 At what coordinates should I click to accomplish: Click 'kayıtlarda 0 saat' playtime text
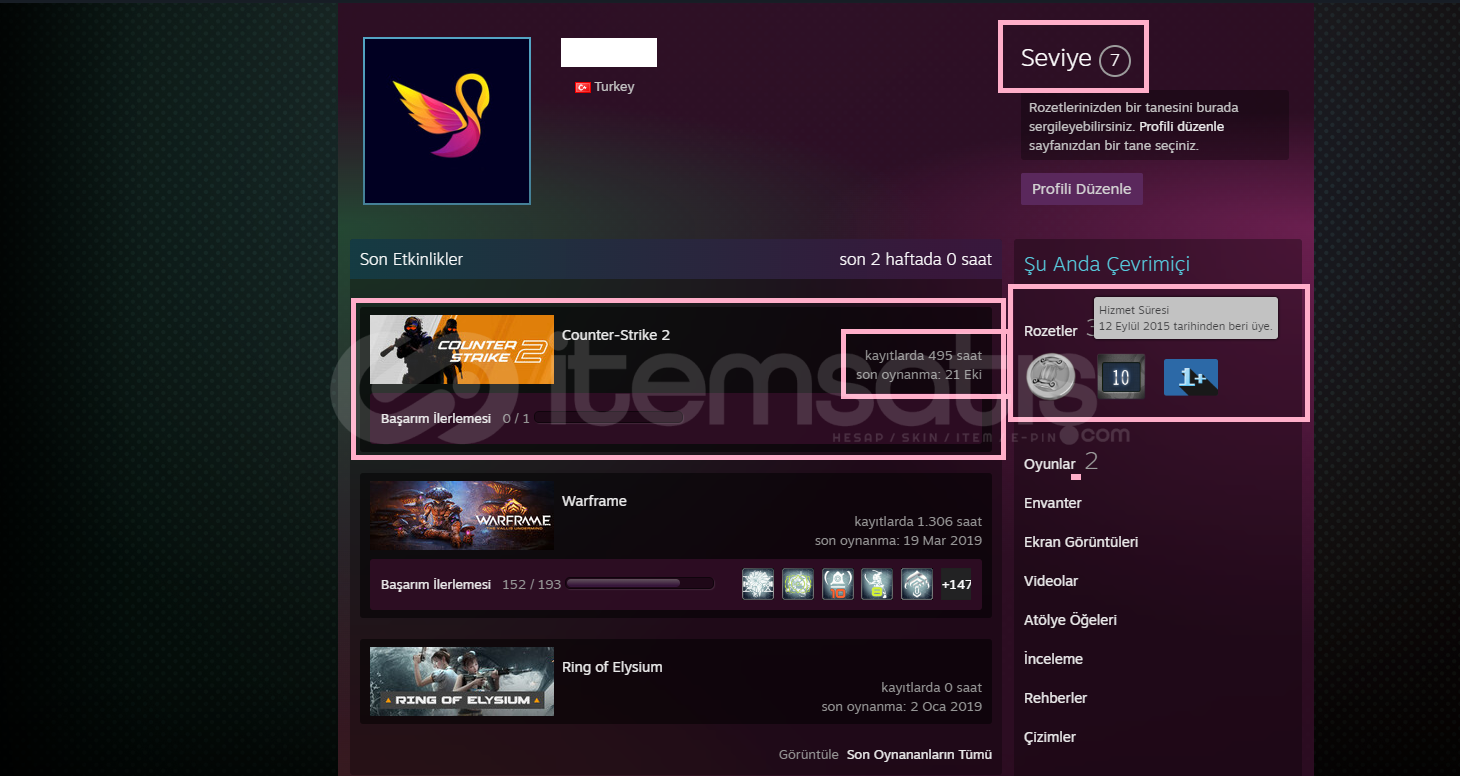click(x=932, y=687)
